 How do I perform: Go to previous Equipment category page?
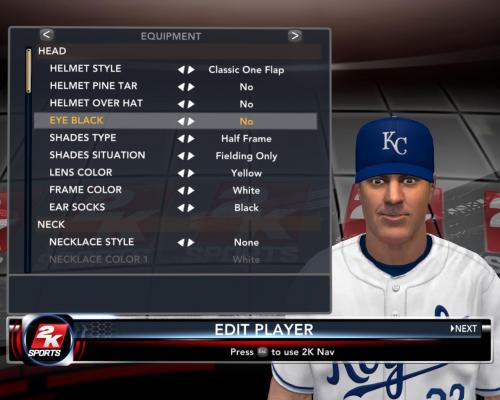coord(47,34)
